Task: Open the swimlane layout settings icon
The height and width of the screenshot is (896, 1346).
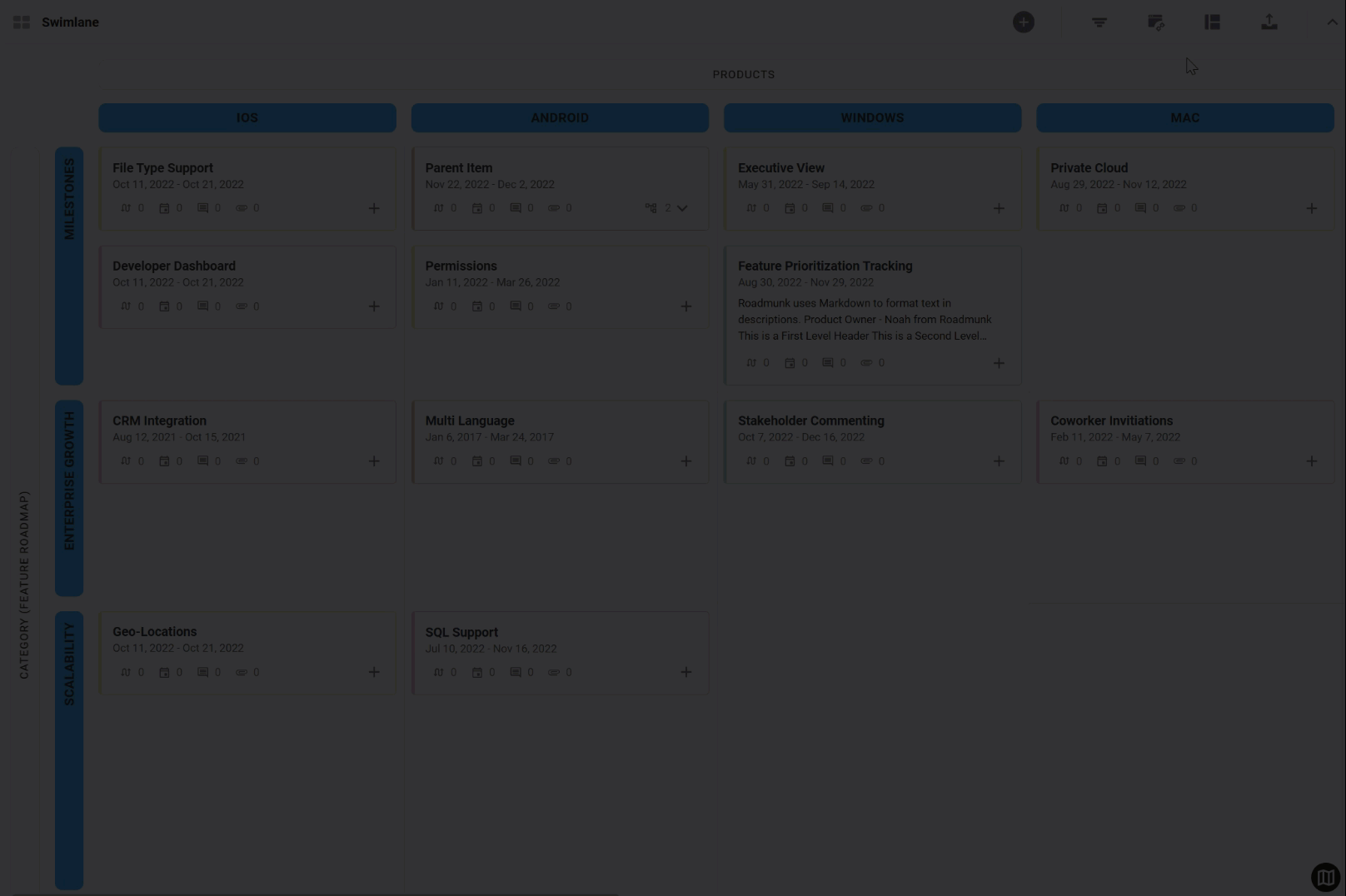Action: tap(1212, 22)
